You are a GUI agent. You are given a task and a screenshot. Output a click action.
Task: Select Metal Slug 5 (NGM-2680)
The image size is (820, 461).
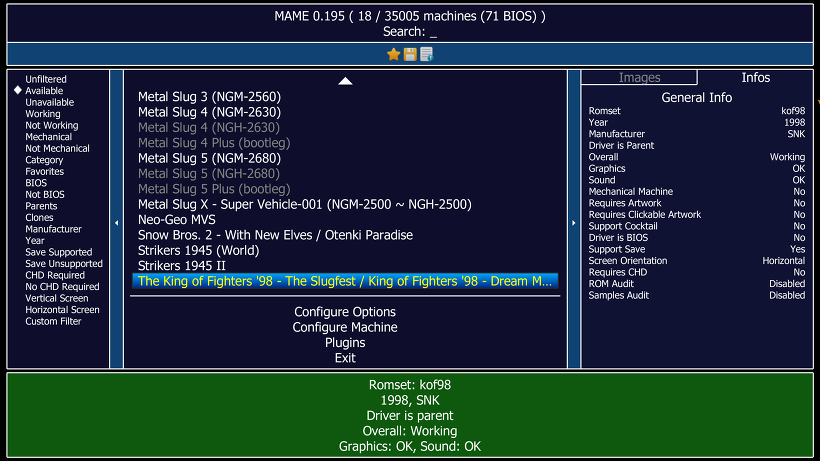point(209,158)
